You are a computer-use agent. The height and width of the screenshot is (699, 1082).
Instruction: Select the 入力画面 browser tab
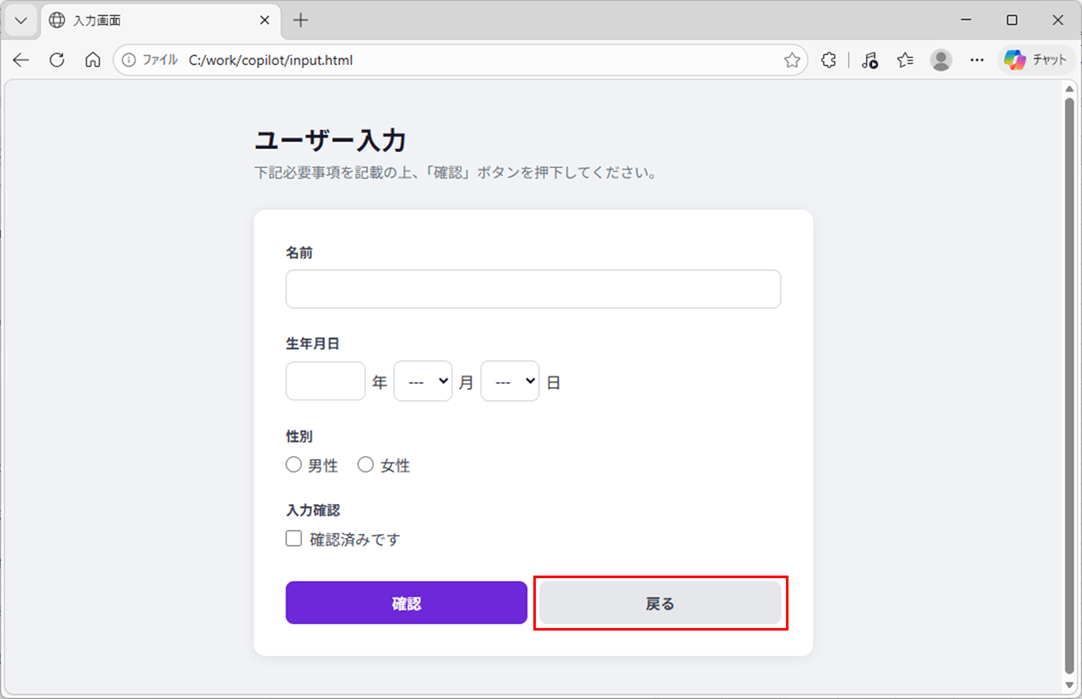coord(150,20)
